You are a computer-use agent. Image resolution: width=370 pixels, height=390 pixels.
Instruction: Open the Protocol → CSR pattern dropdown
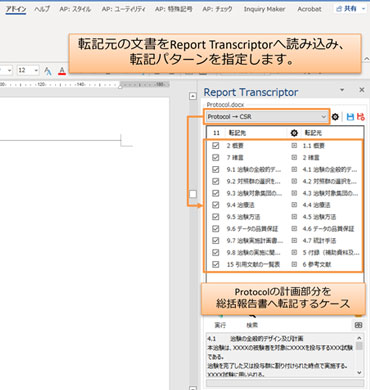coord(267,117)
